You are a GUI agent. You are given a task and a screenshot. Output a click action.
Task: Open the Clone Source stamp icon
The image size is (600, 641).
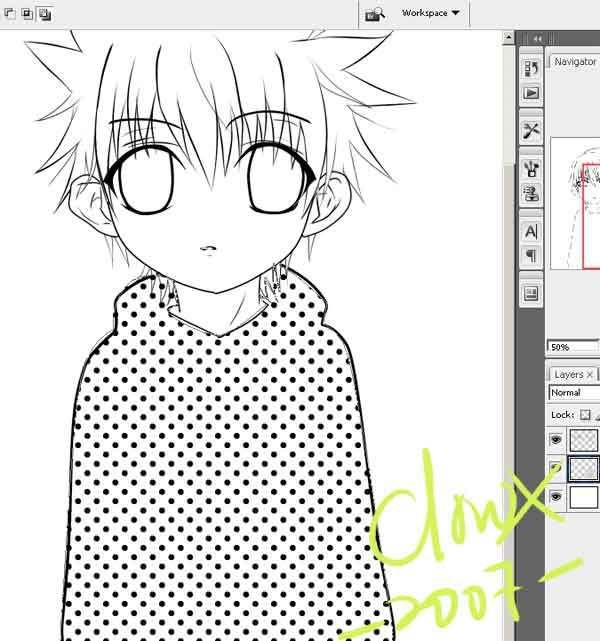pos(531,193)
